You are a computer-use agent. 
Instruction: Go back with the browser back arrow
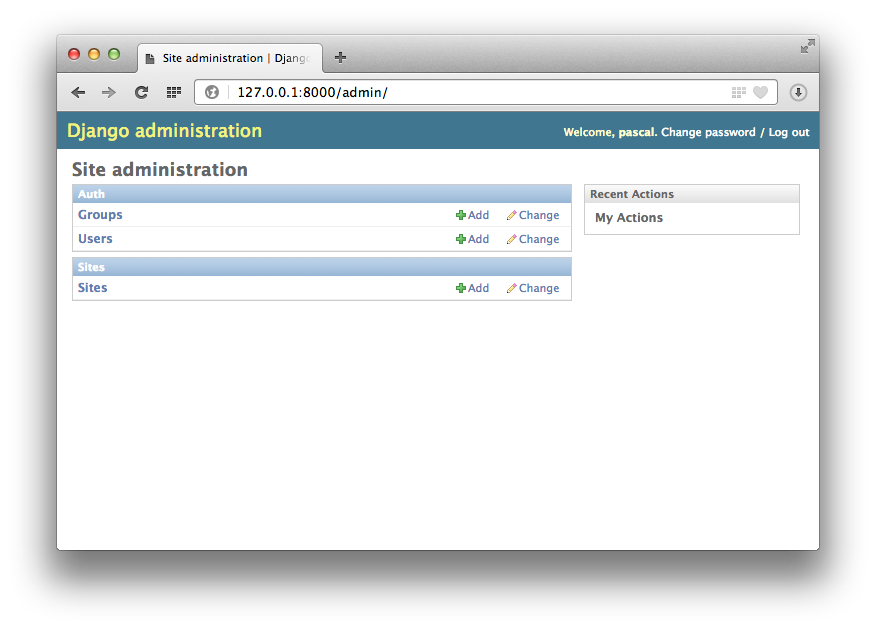pyautogui.click(x=78, y=92)
